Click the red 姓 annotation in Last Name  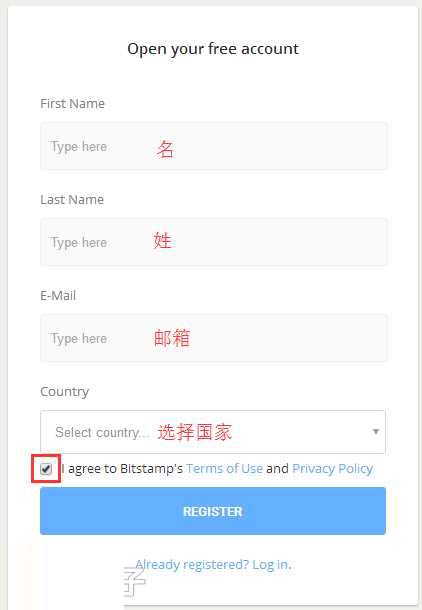pyautogui.click(x=163, y=240)
